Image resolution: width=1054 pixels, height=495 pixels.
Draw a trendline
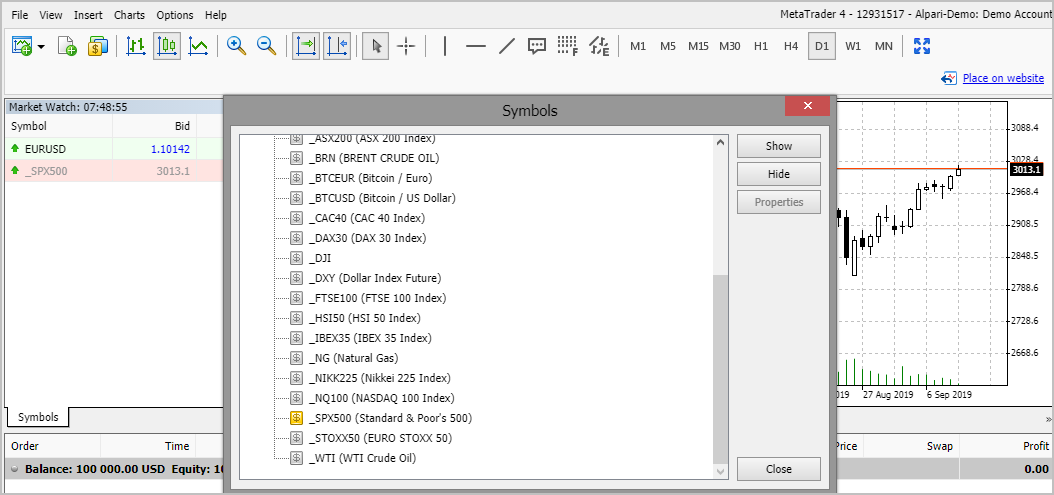[x=506, y=46]
